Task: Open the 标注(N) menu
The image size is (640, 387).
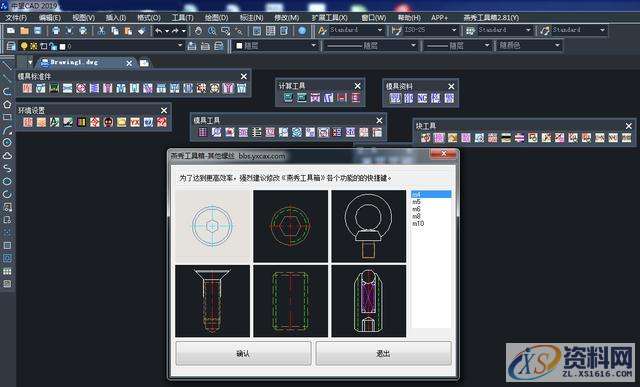Action: point(251,18)
